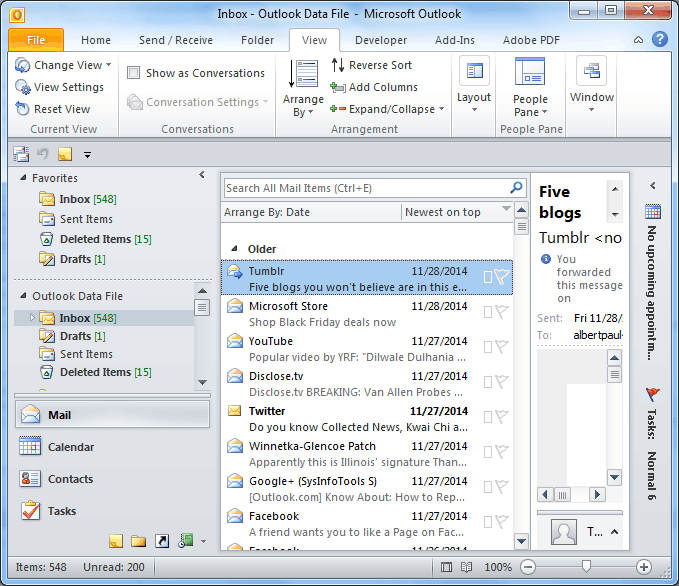Click the search magnifier icon
The height and width of the screenshot is (586, 679).
(516, 188)
